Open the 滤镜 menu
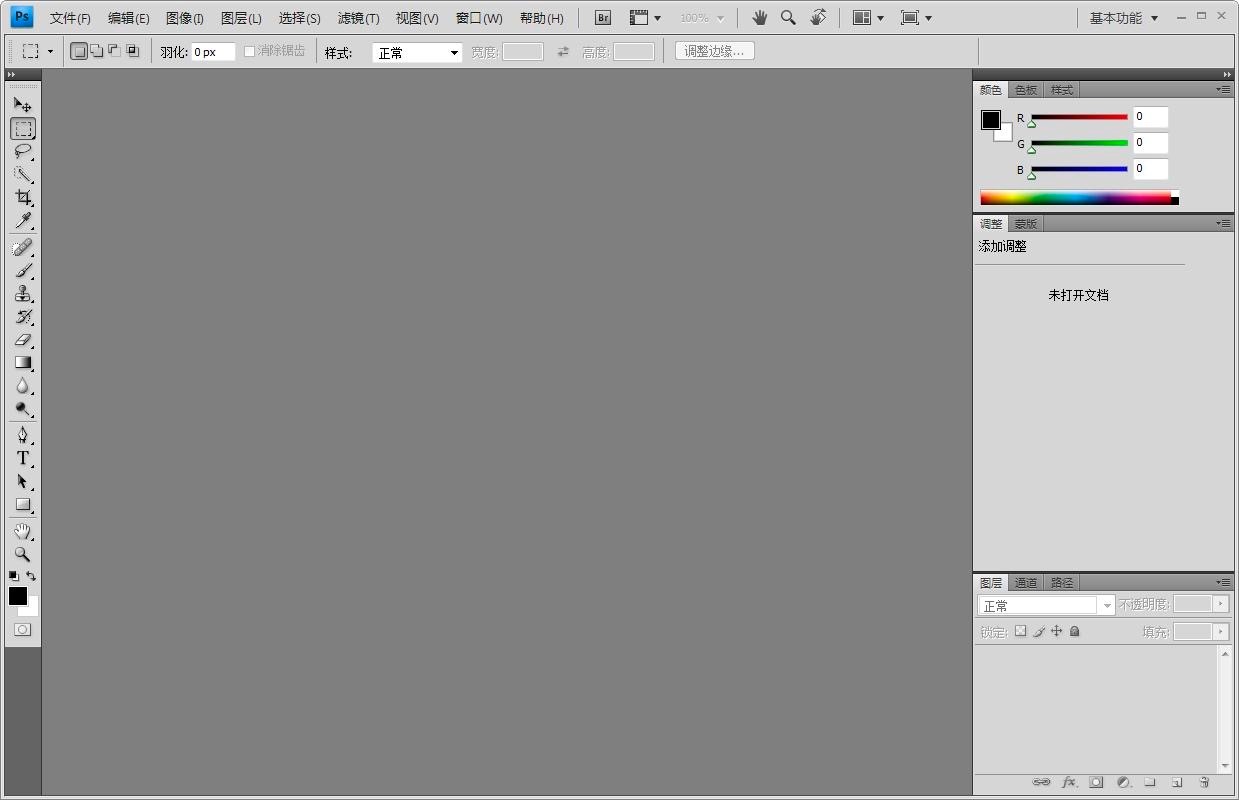The image size is (1239, 800). (x=358, y=17)
